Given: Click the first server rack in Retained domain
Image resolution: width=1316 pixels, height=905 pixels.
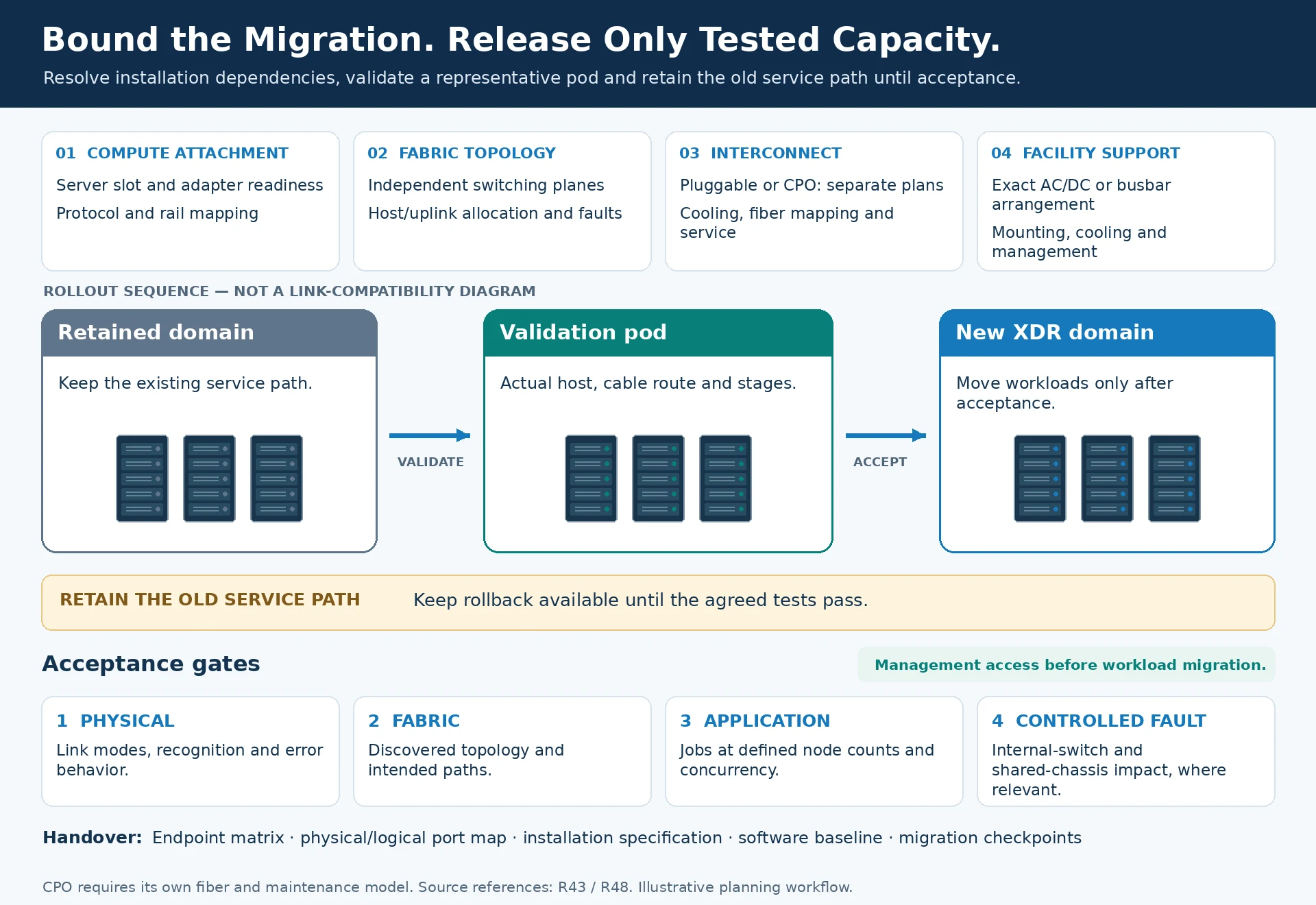Looking at the screenshot, I should tap(142, 479).
